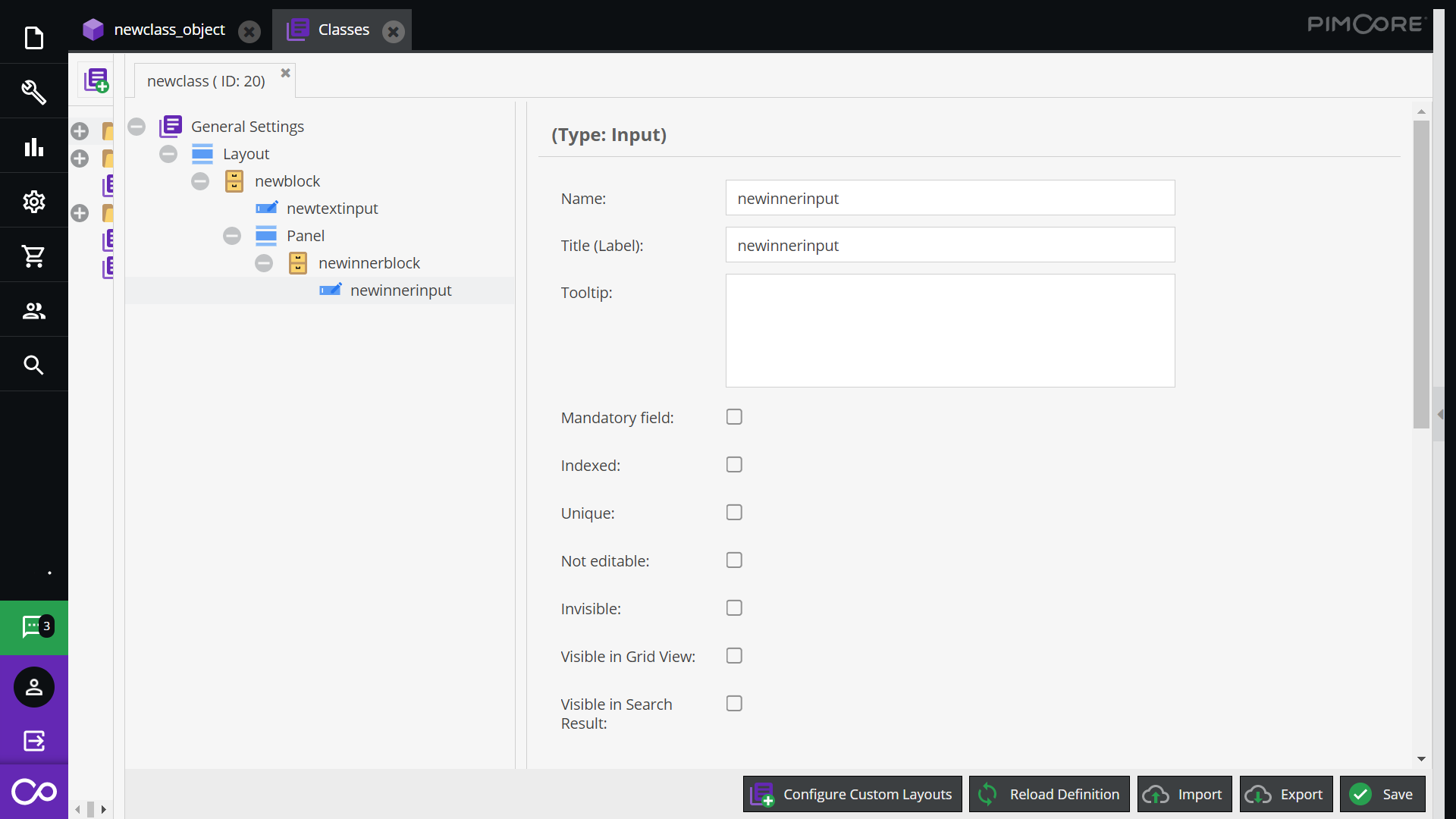Enable Visible in Grid View

coord(733,655)
